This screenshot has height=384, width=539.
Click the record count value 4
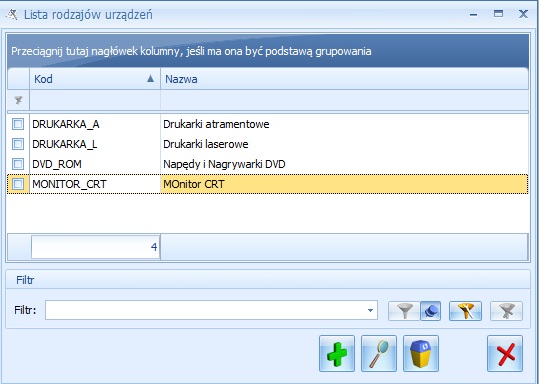pyautogui.click(x=96, y=246)
